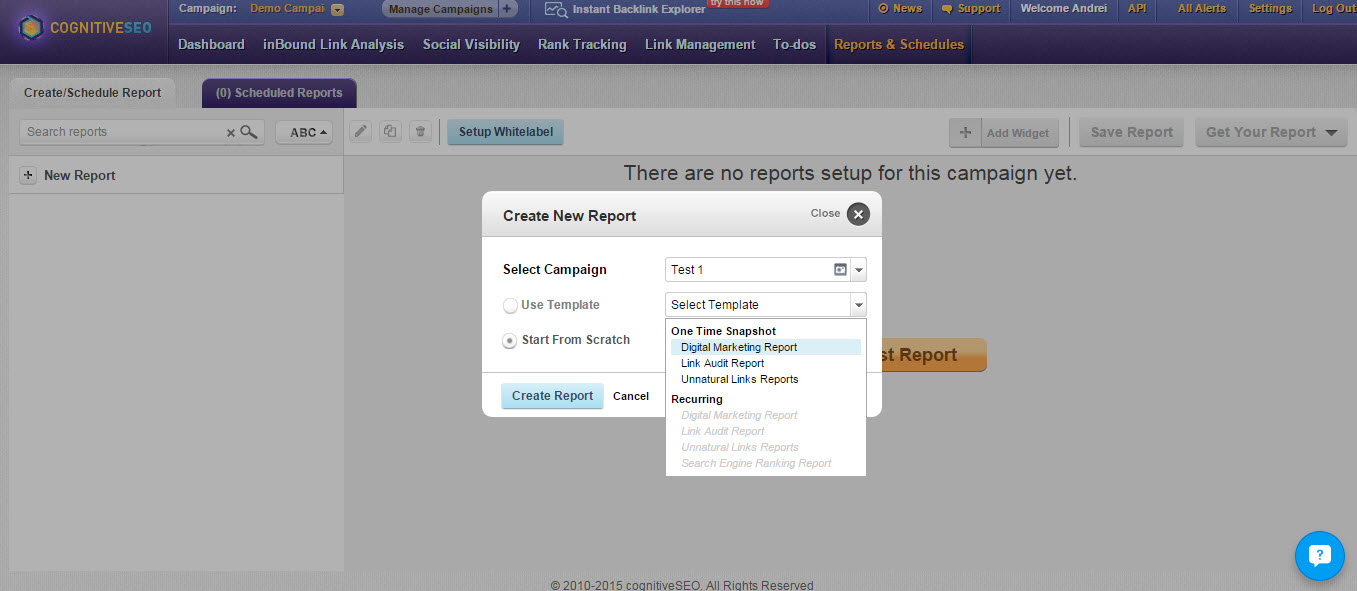Expand the Select Campaign Test 1 dropdown
The image size is (1357, 591).
pyautogui.click(x=859, y=270)
